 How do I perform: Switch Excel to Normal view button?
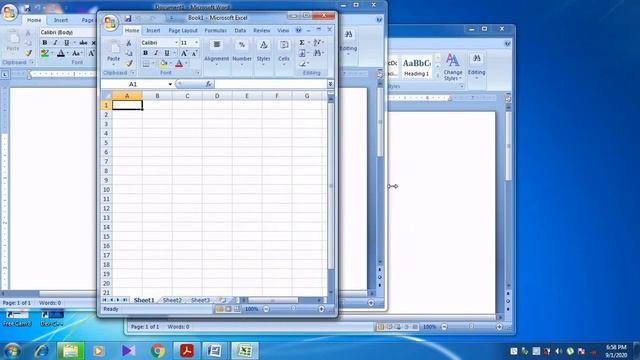click(x=220, y=309)
